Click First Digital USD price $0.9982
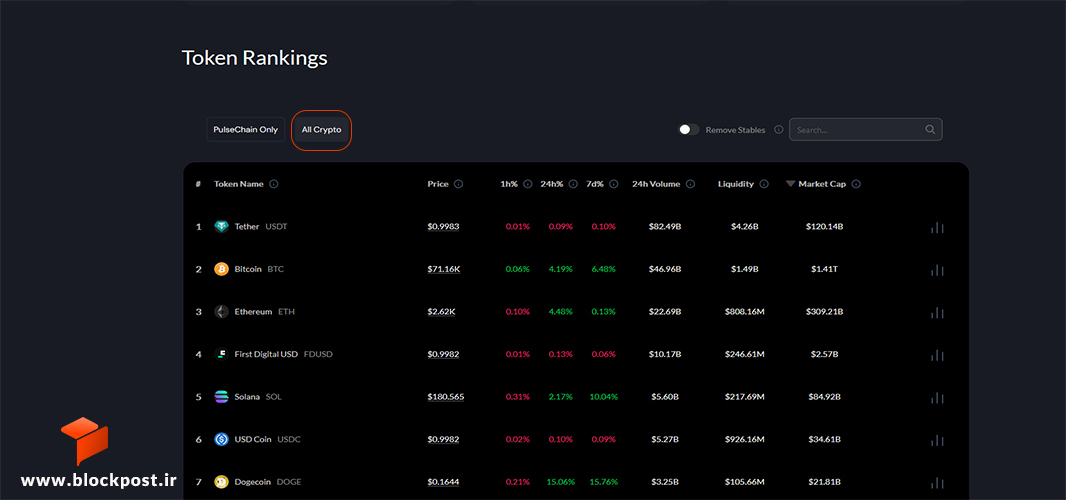 pos(443,354)
